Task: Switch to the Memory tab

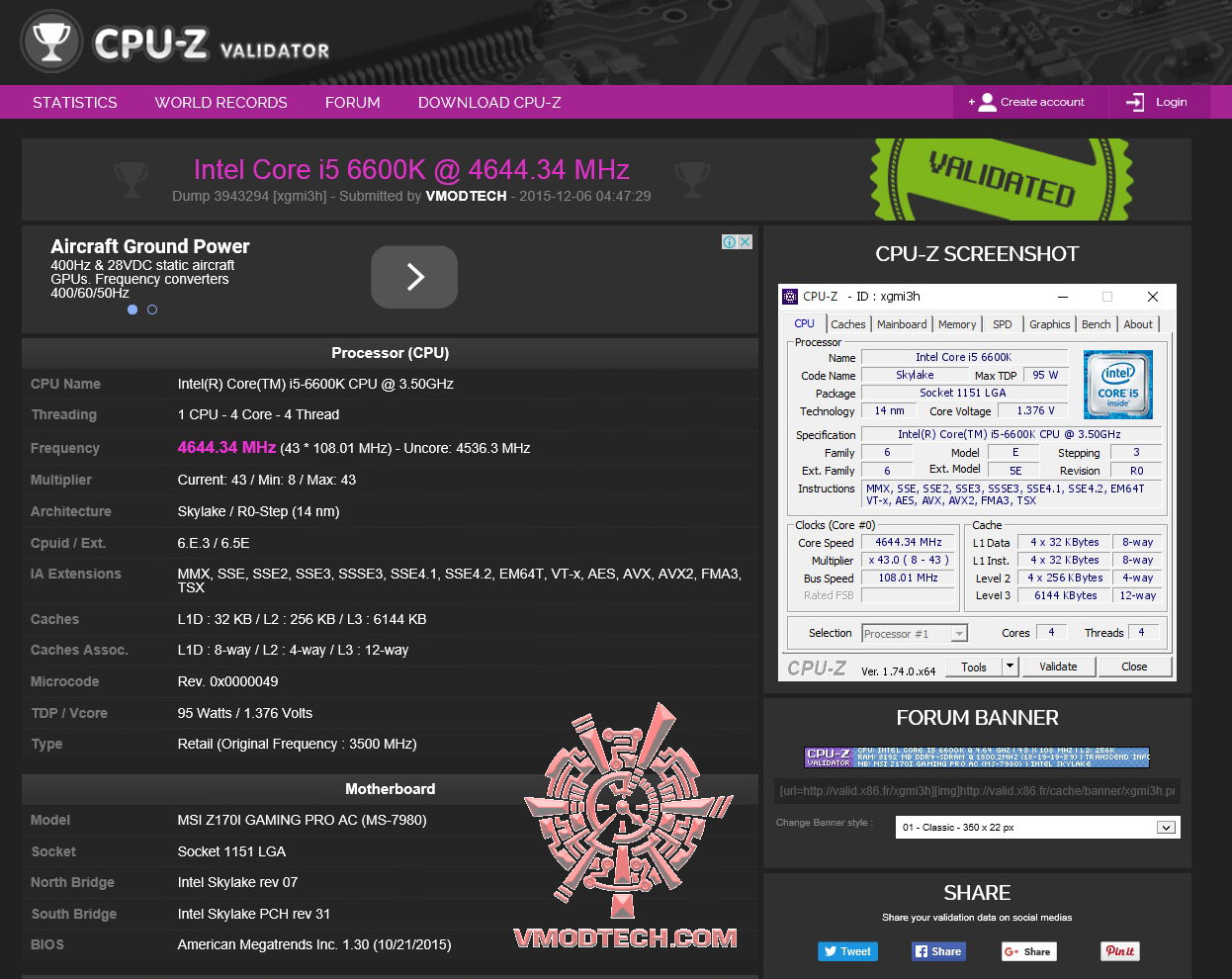Action: pyautogui.click(x=956, y=324)
